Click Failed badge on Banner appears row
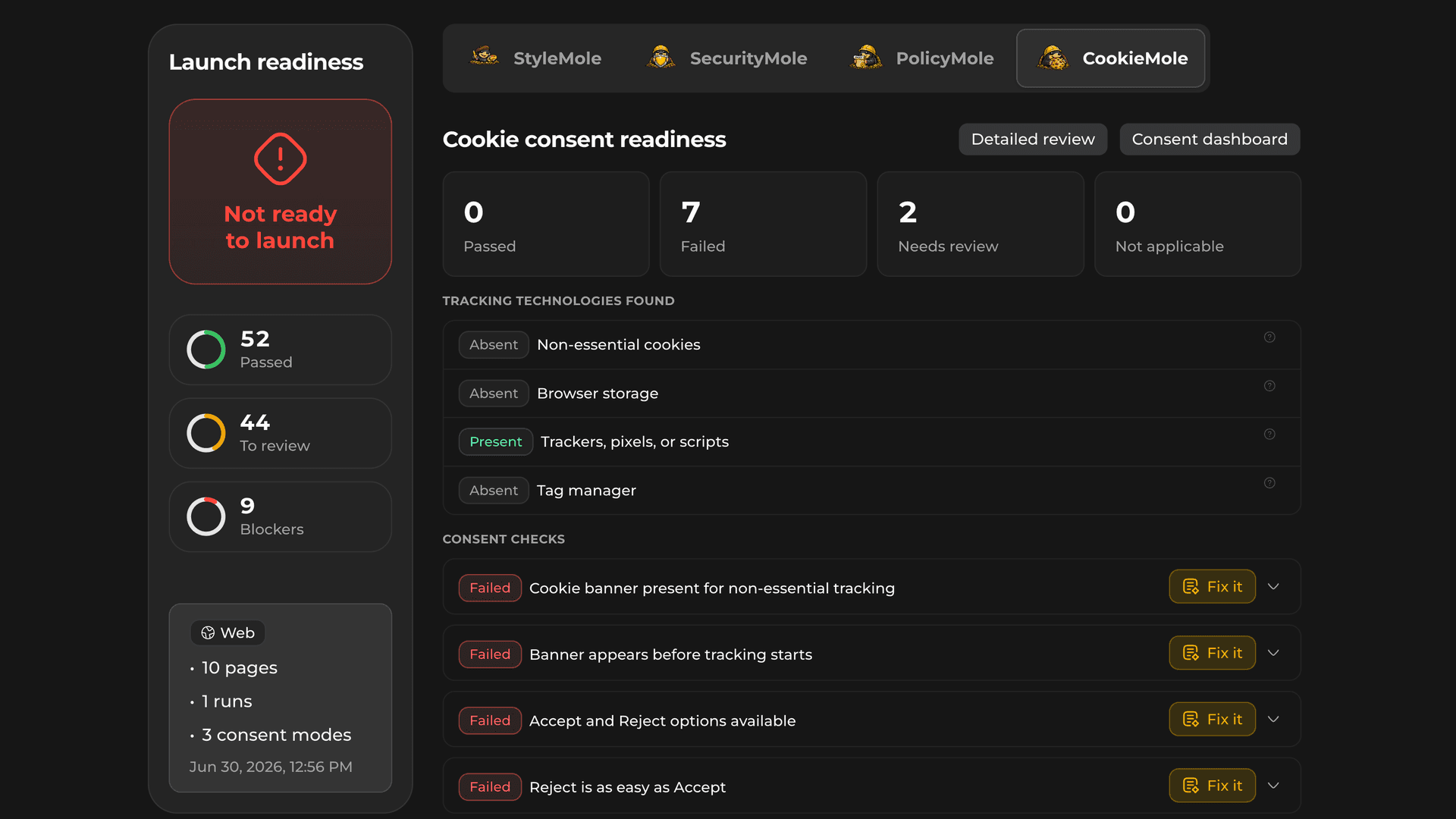Image resolution: width=1456 pixels, height=819 pixels. (x=490, y=654)
